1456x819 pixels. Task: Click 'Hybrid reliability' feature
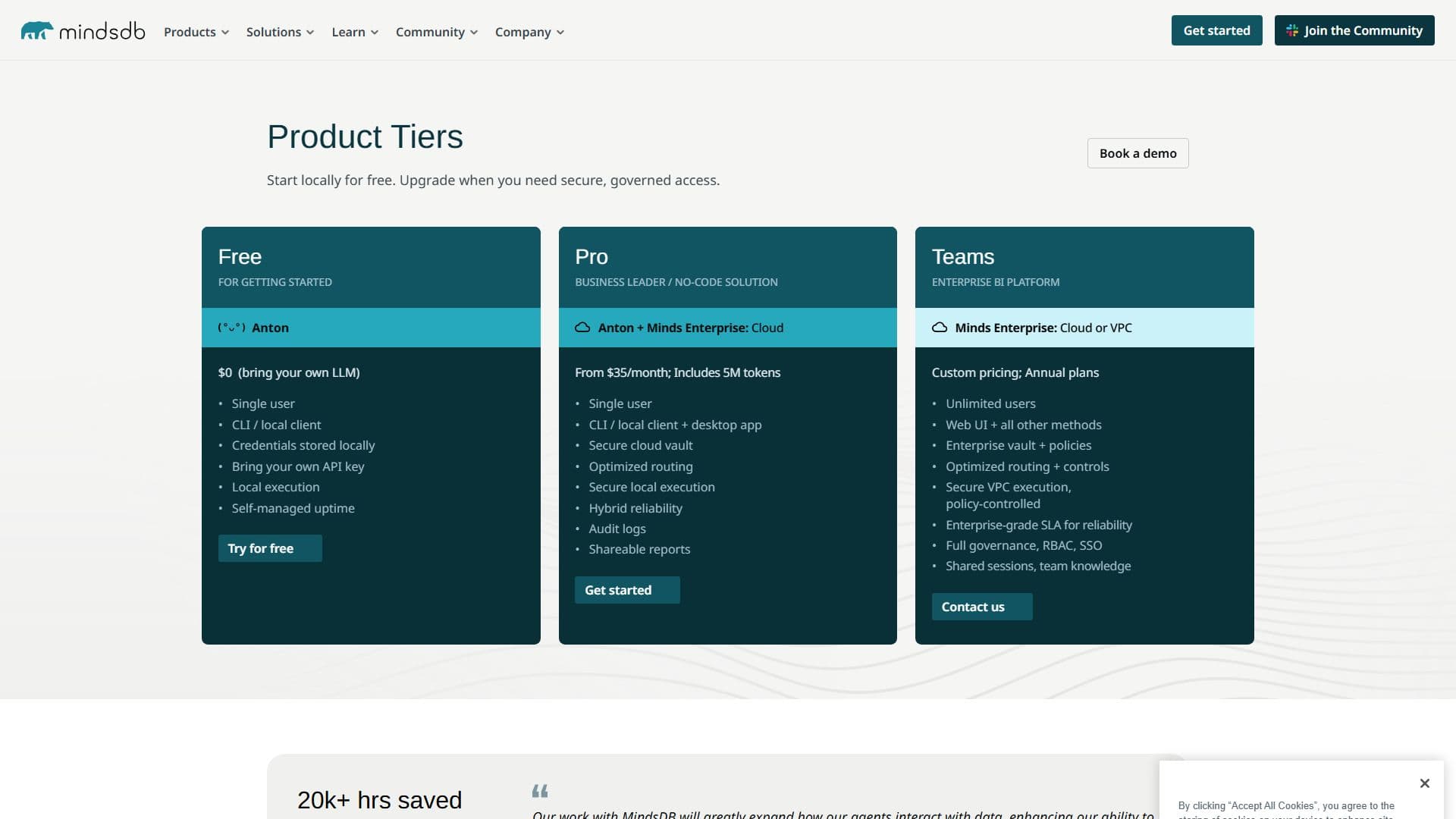[635, 508]
